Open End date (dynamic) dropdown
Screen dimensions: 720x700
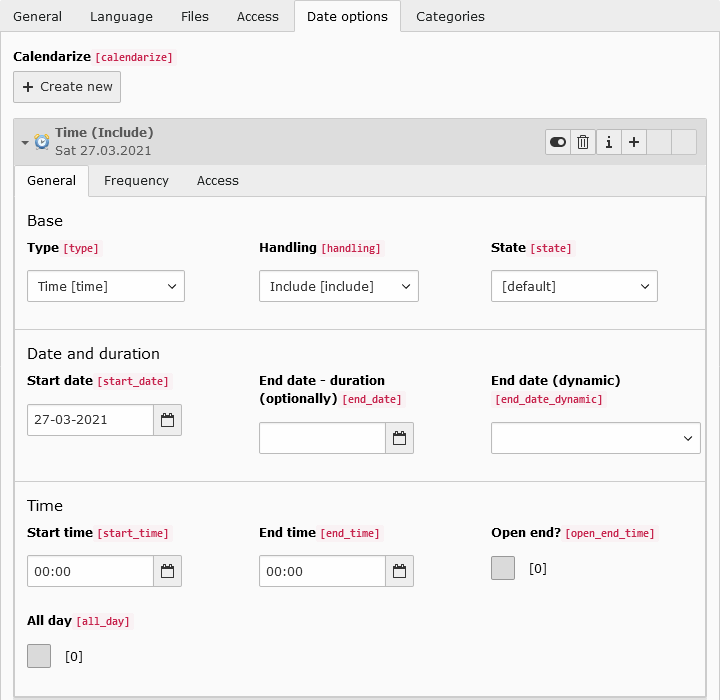coord(595,438)
